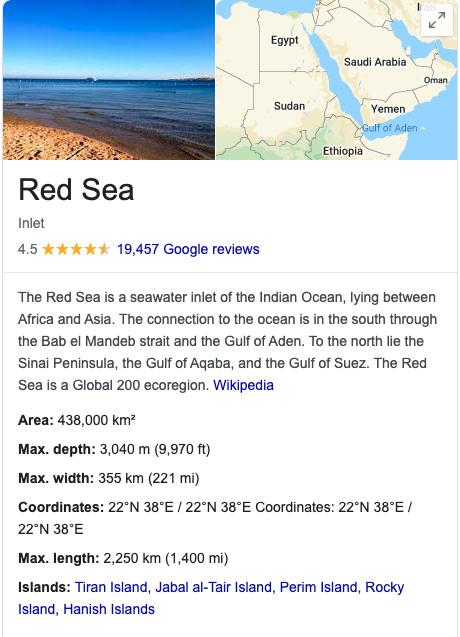Open the Perim Island link

(x=319, y=587)
